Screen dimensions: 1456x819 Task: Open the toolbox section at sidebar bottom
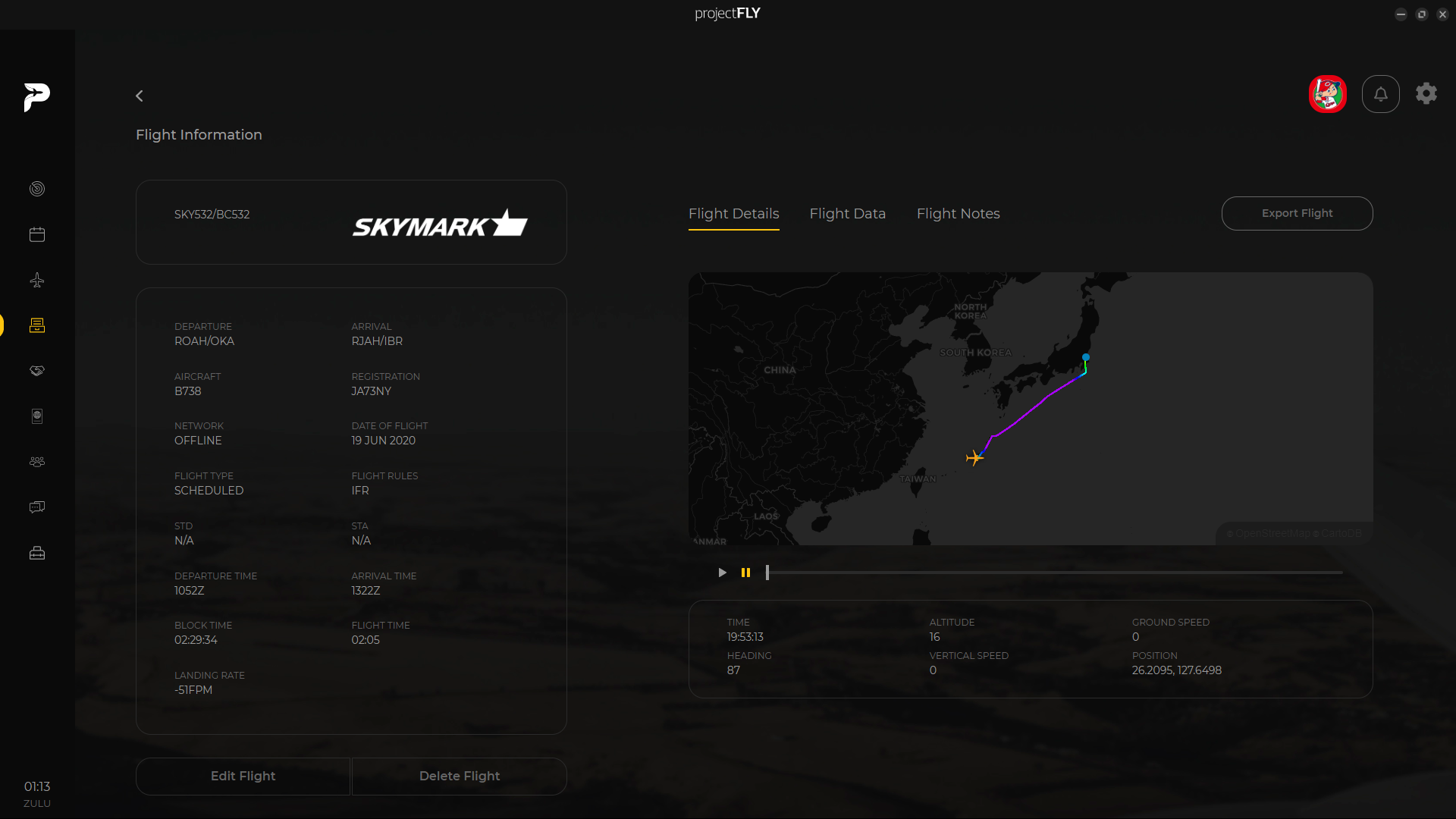pyautogui.click(x=37, y=553)
